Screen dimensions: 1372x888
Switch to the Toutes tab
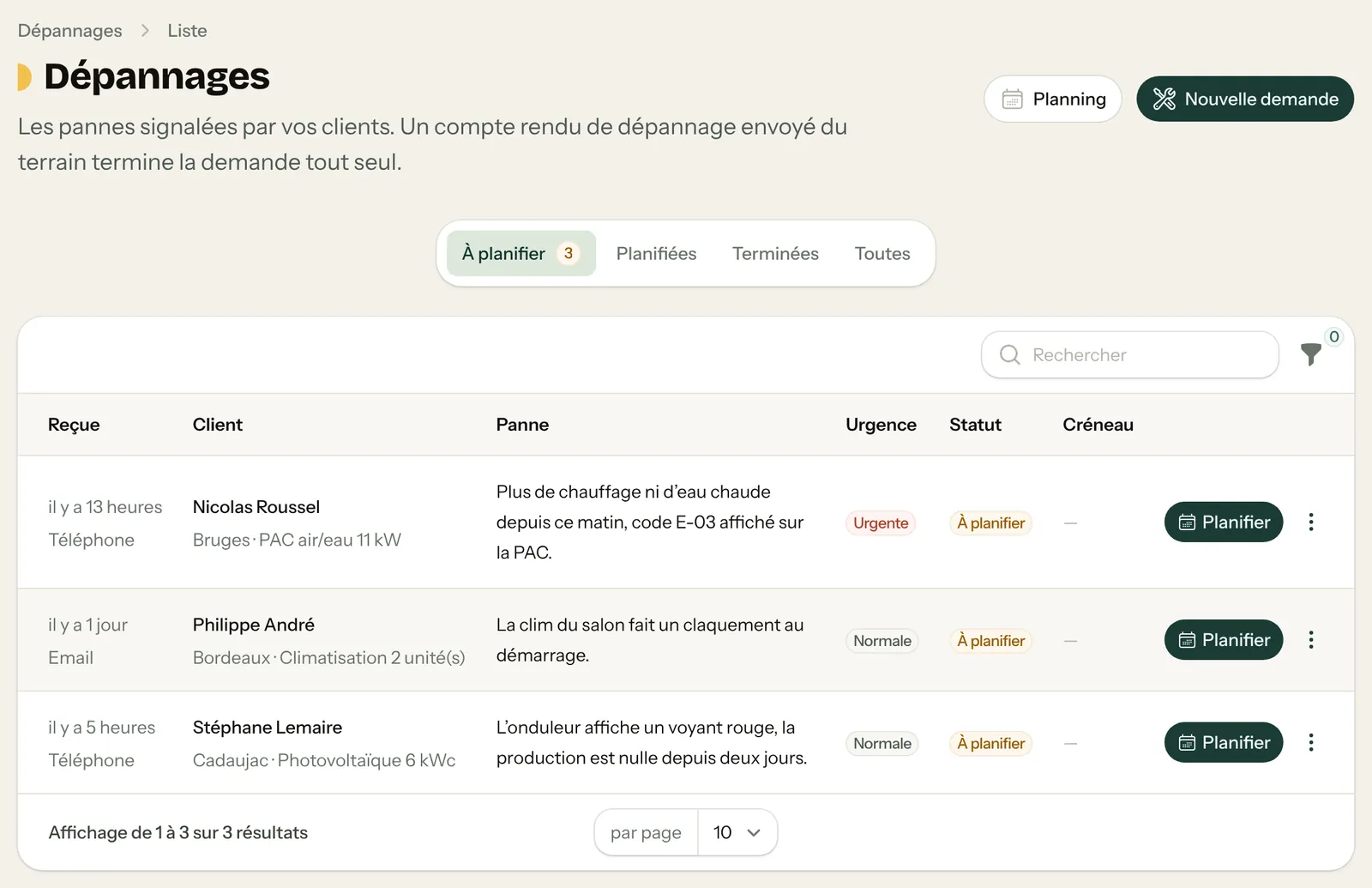coord(882,253)
